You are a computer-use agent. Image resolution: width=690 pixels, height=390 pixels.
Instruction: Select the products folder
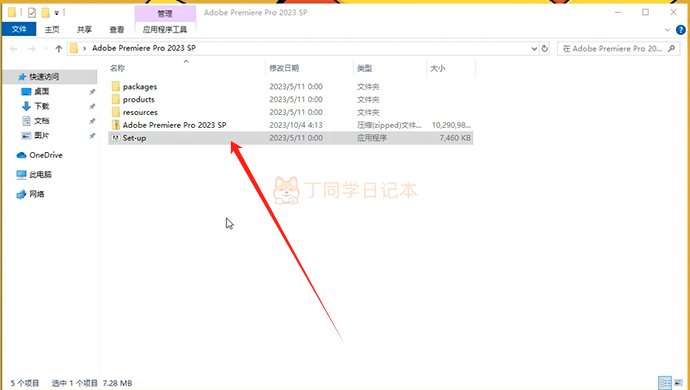tap(139, 99)
